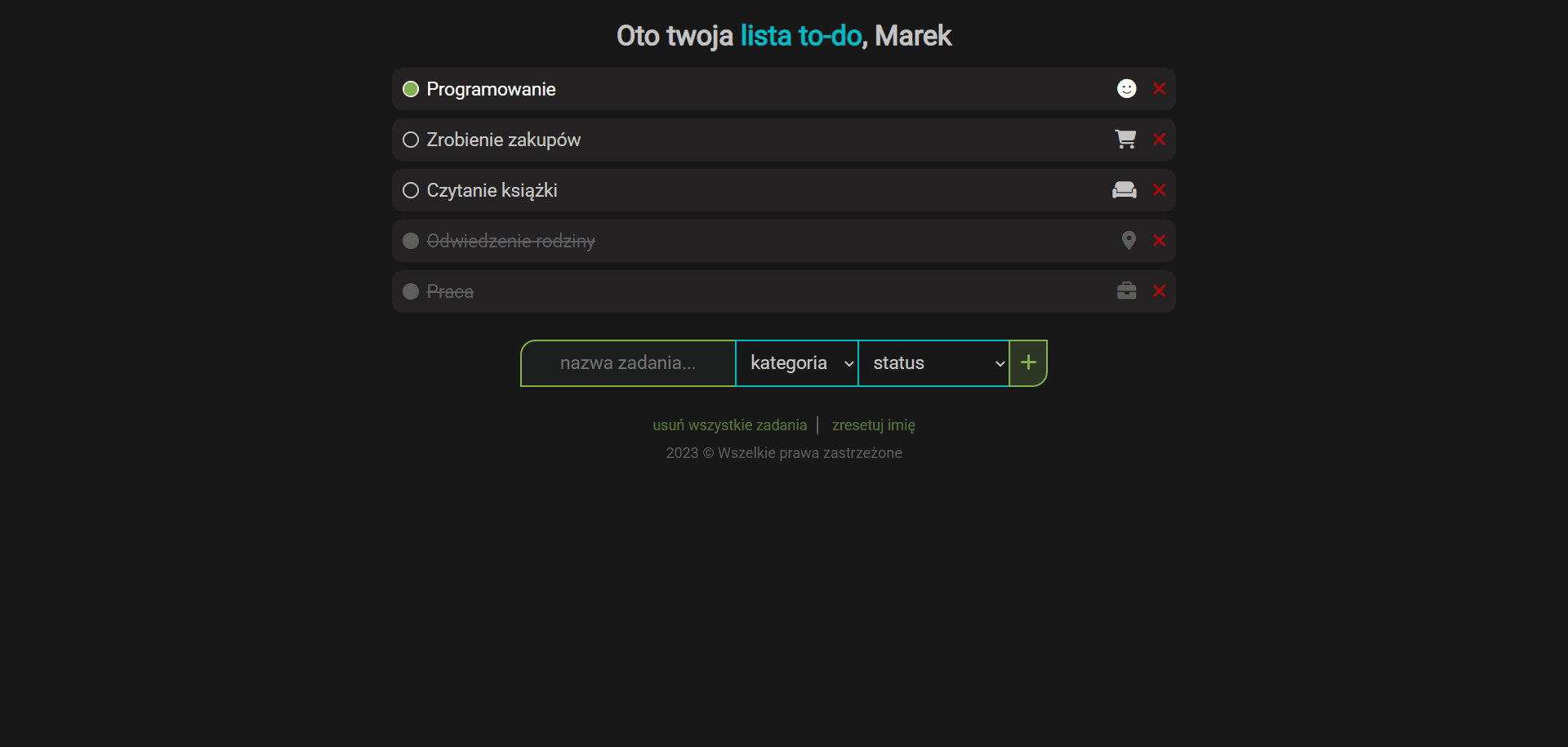Click the crossed-out Odwiedzenie rodziny text
Screen dimensions: 1568x747
[510, 241]
